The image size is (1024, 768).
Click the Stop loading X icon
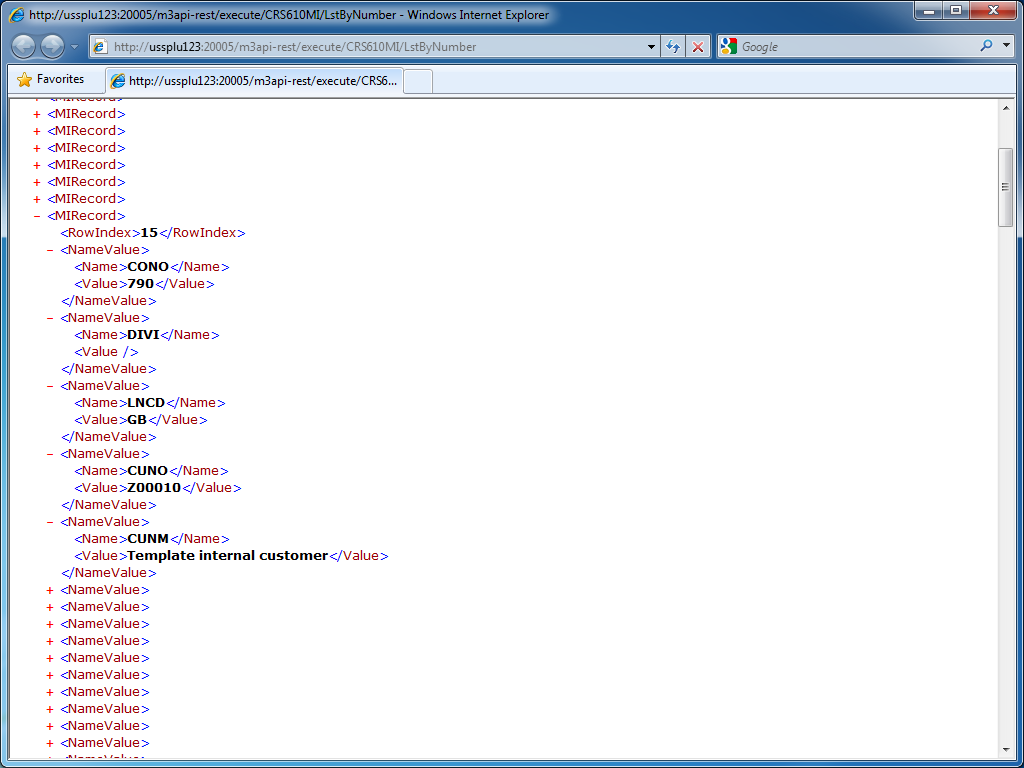[x=698, y=47]
